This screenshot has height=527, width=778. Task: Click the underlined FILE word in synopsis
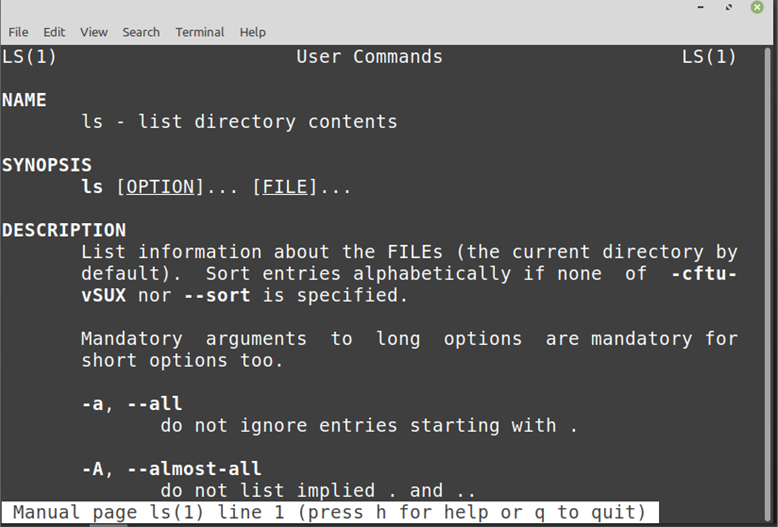285,187
